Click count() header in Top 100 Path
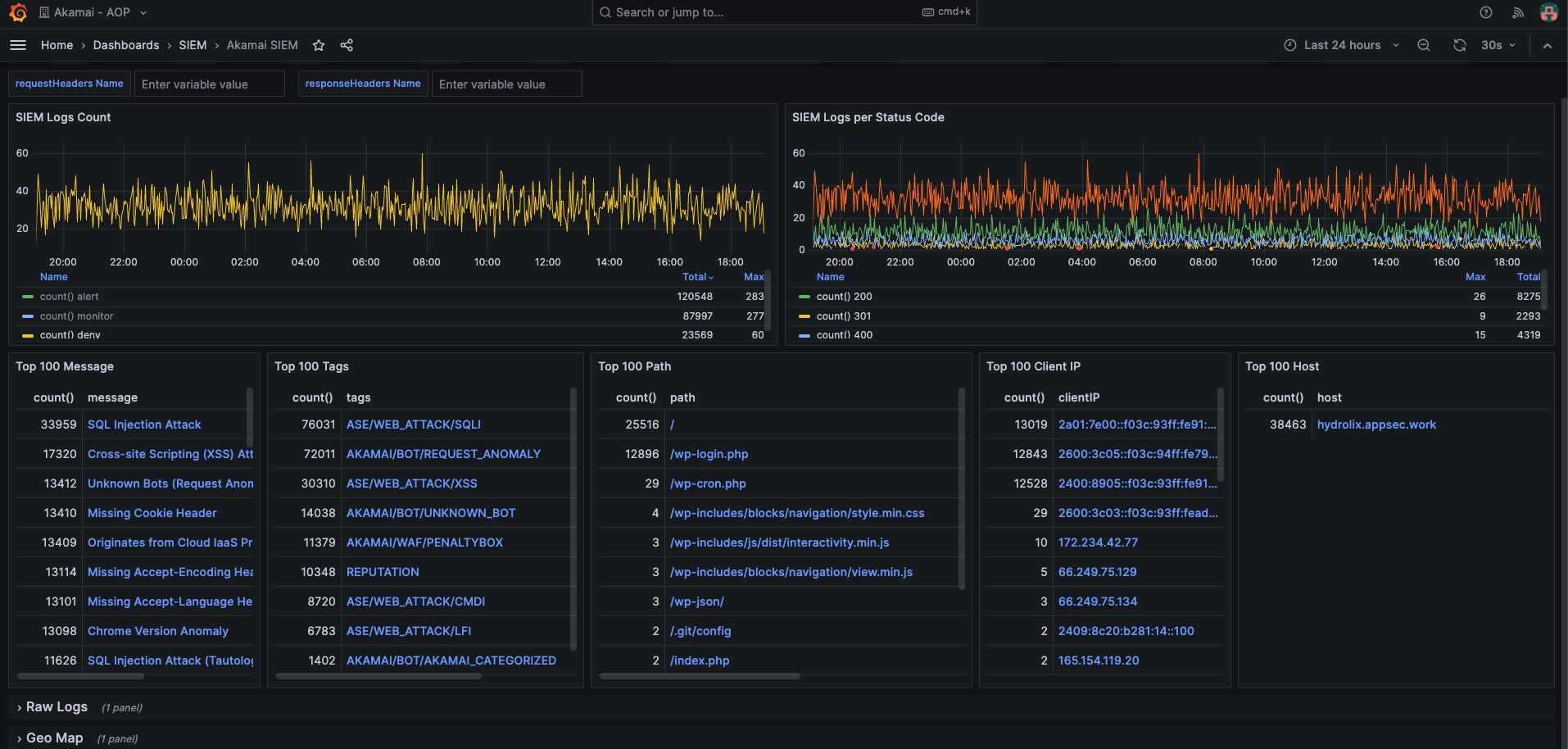 636,397
